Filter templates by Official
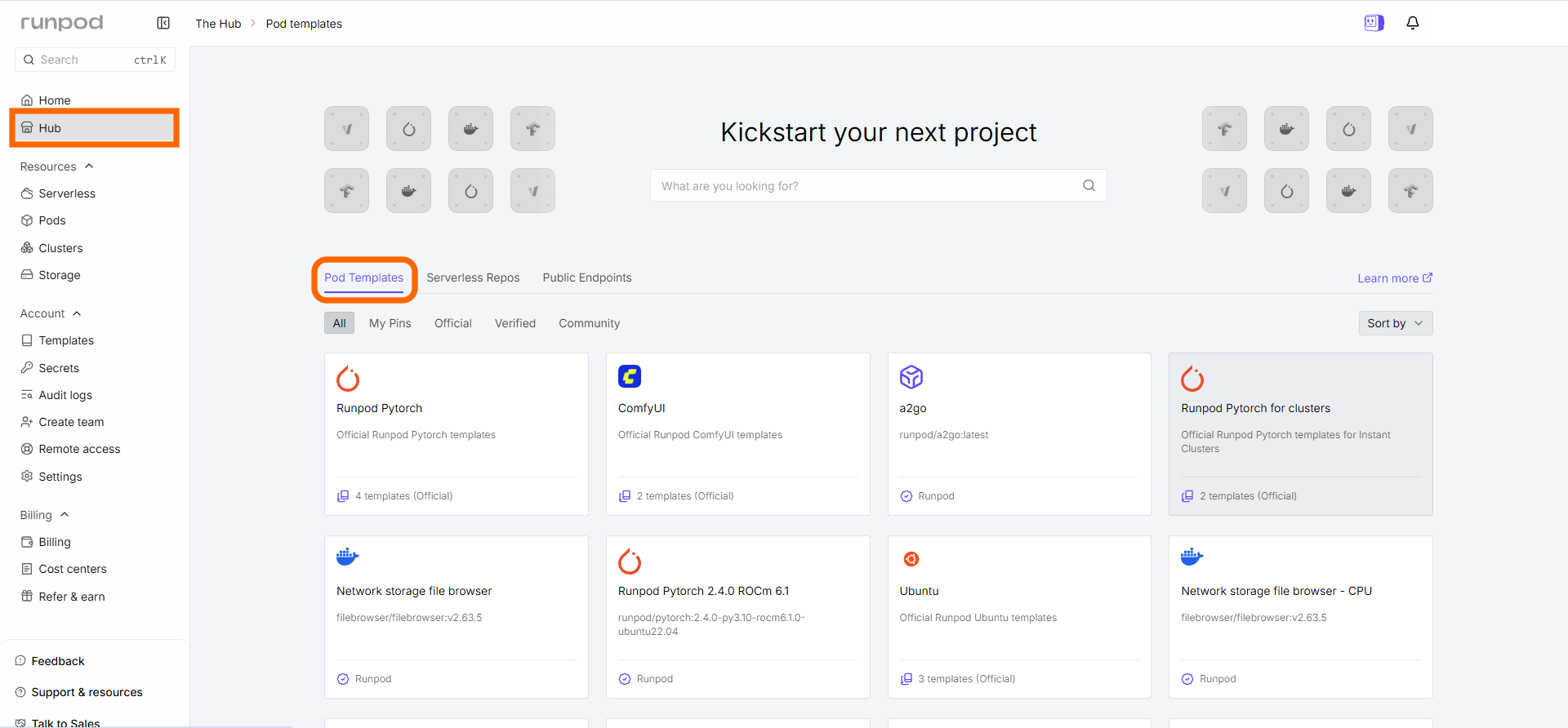 tap(453, 323)
